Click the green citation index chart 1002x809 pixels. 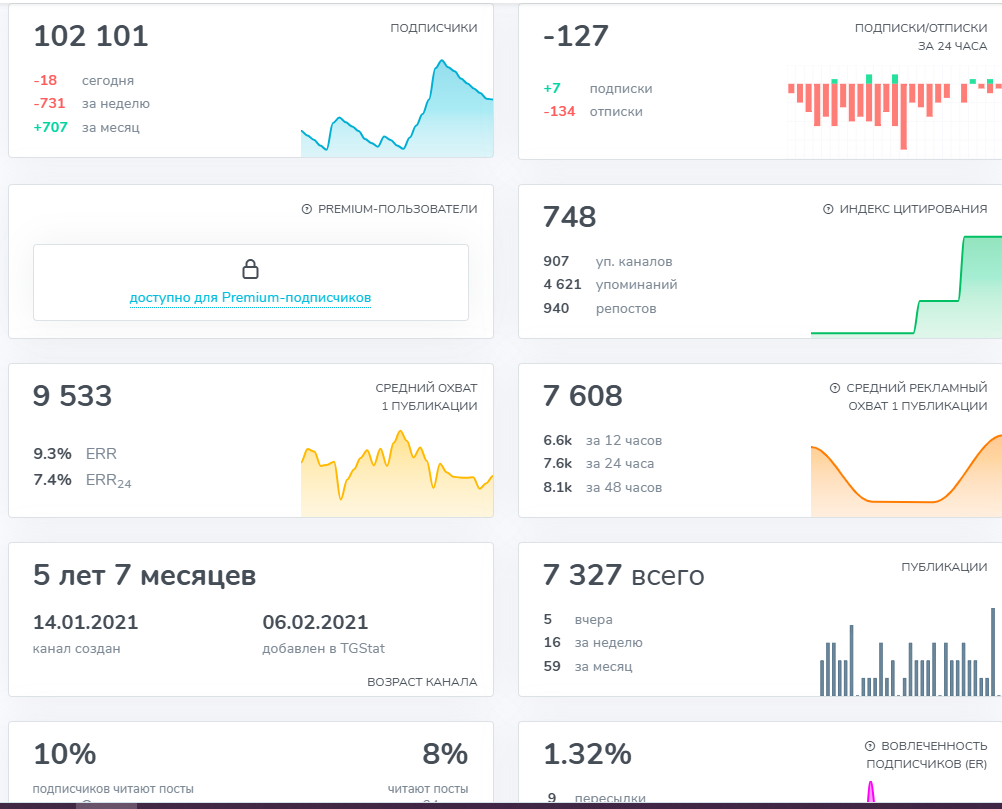coord(906,285)
